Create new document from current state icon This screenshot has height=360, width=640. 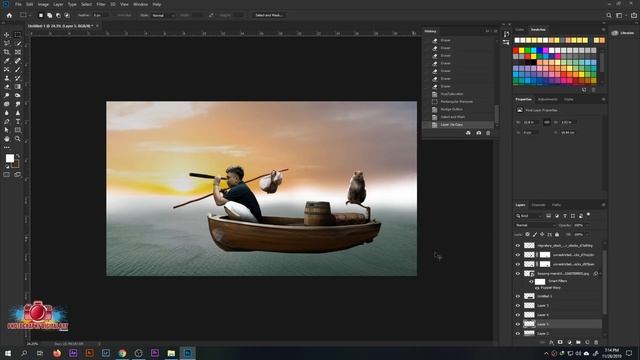tap(468, 133)
